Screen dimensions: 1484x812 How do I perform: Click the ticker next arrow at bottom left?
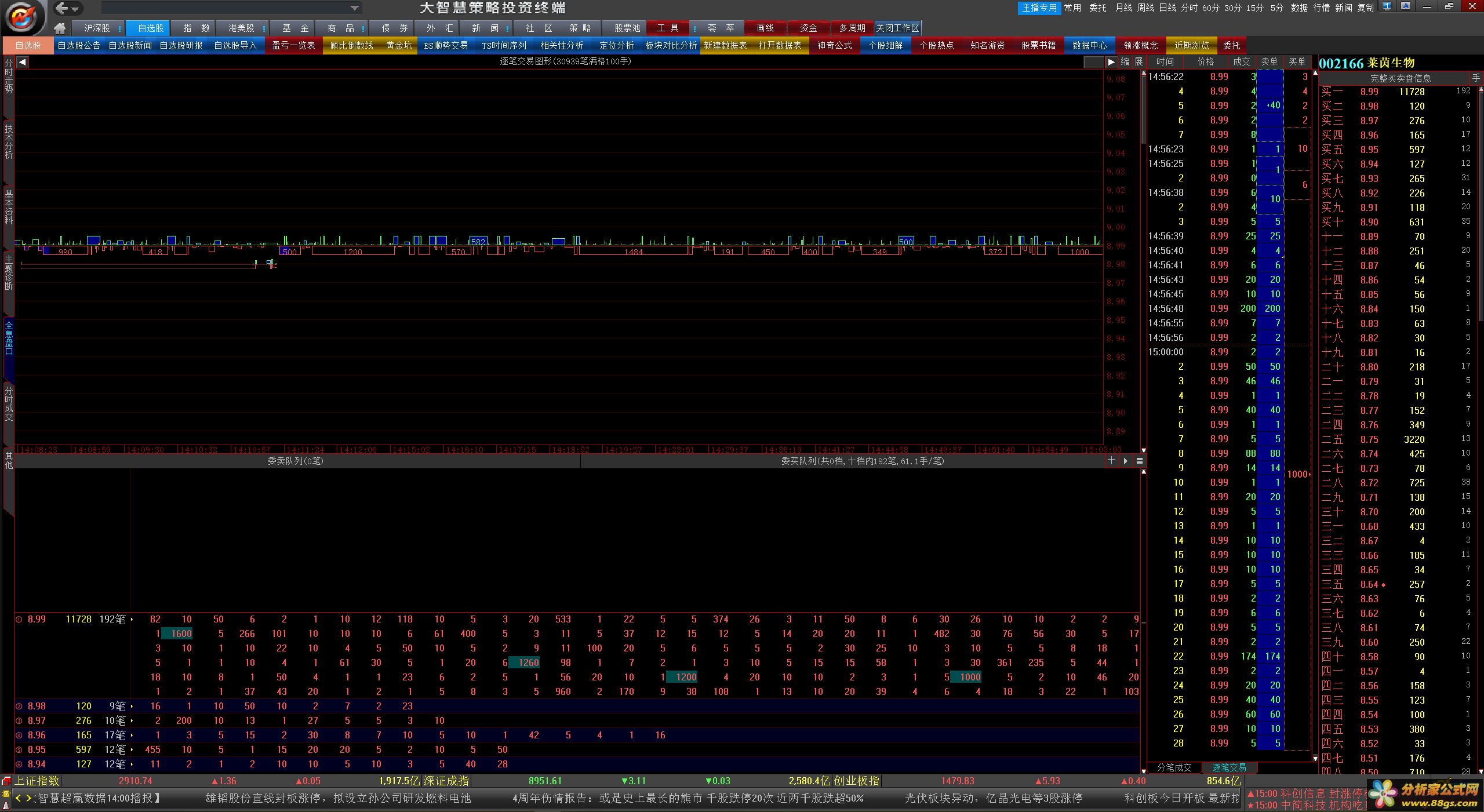click(x=28, y=799)
